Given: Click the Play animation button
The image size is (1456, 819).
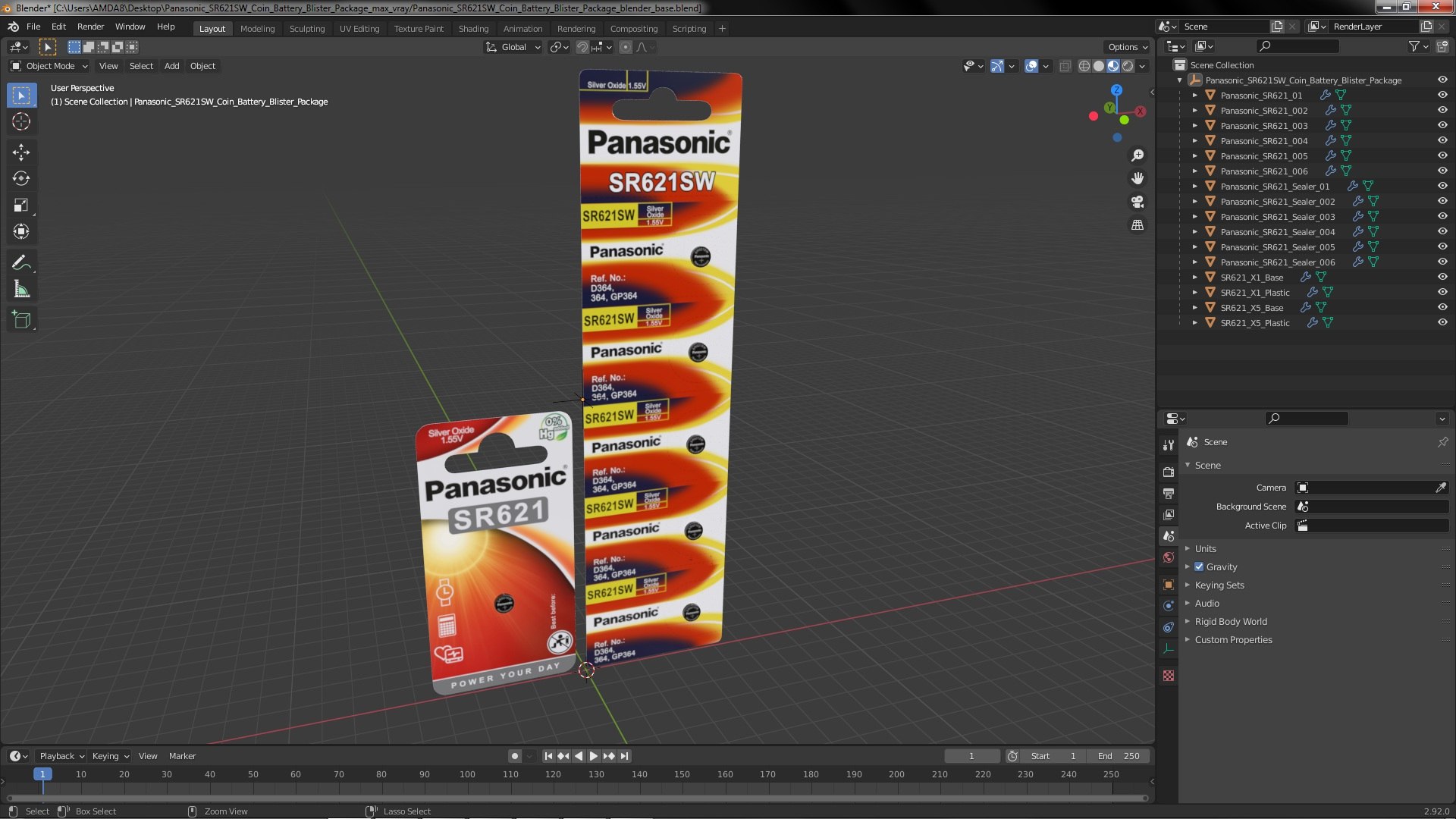Looking at the screenshot, I should click(x=594, y=756).
